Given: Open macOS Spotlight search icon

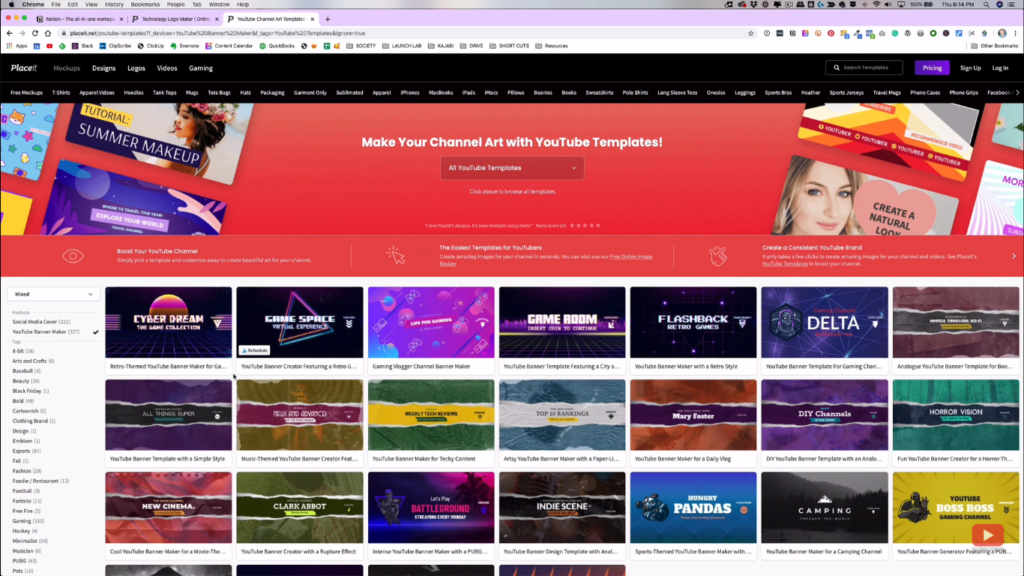Looking at the screenshot, I should [x=986, y=5].
